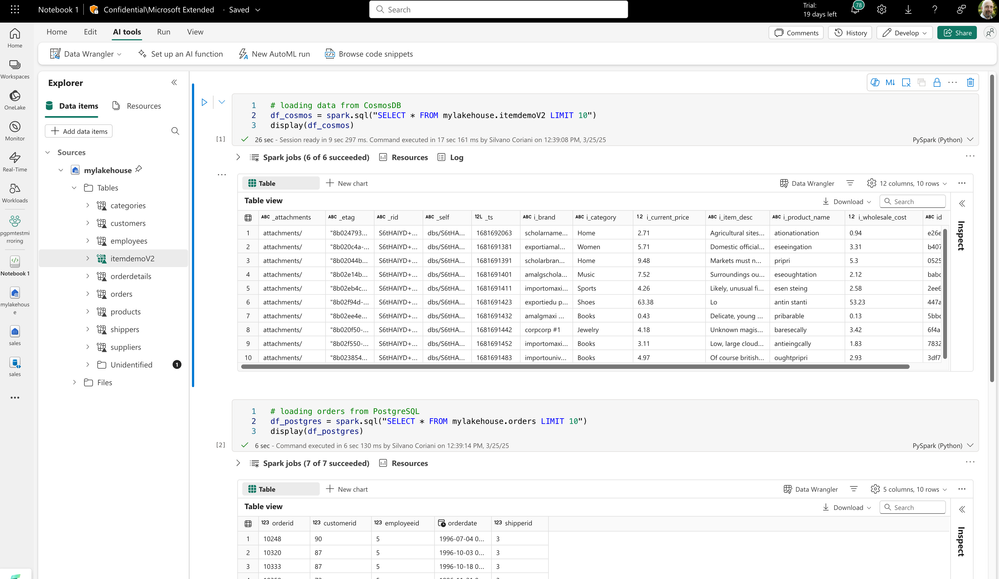Click the horizontal scrollbar of first table
The height and width of the screenshot is (579, 999).
click(x=575, y=367)
